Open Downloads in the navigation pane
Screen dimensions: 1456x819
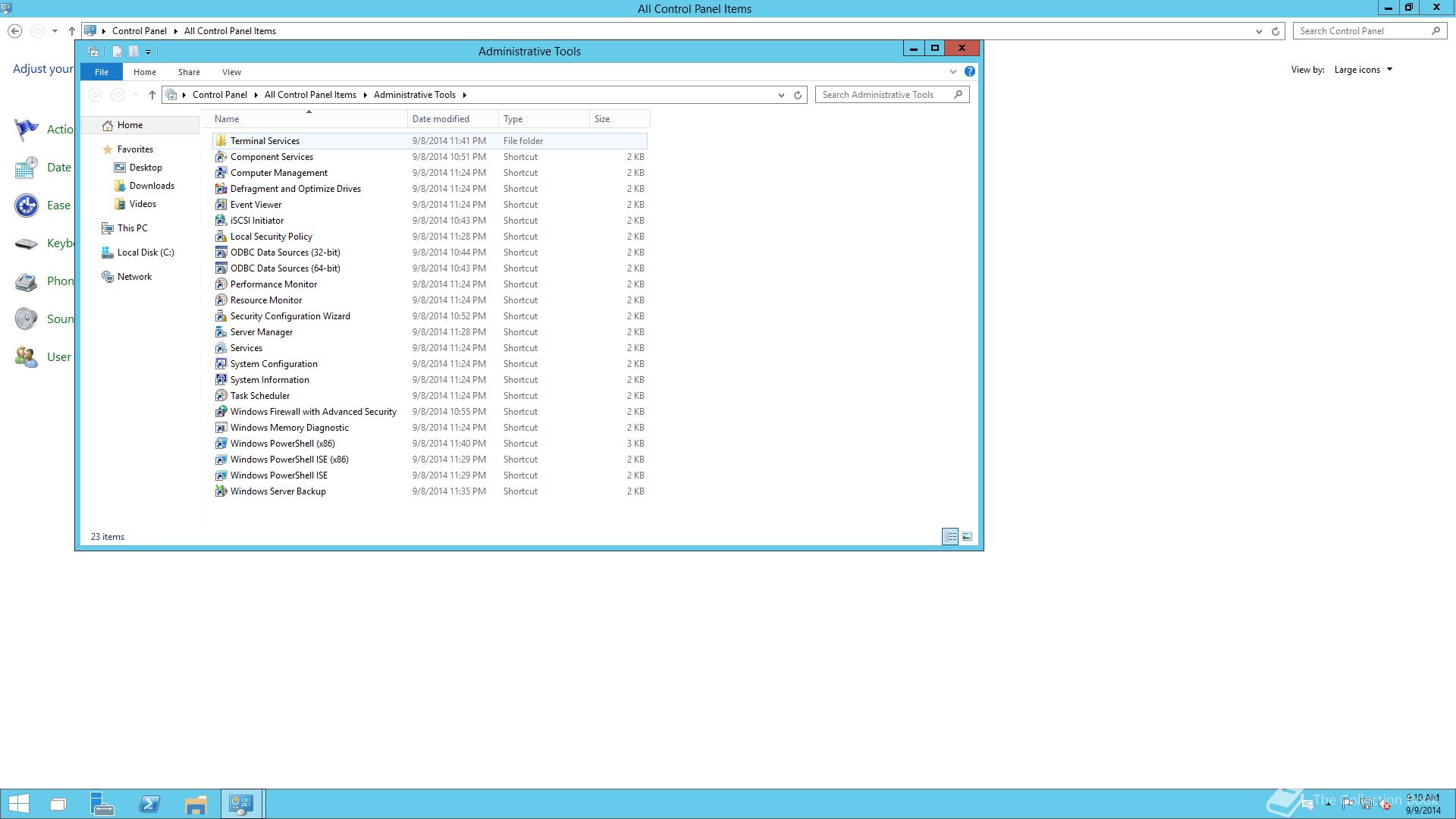152,186
